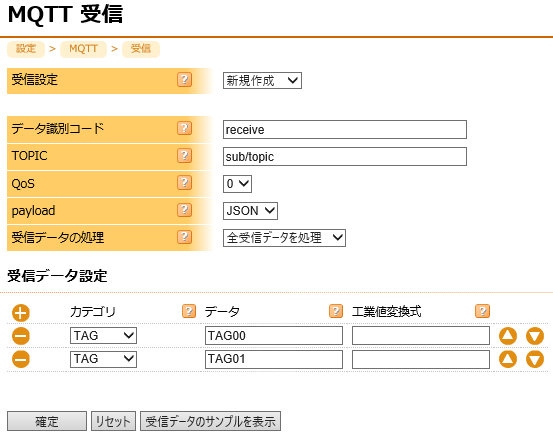Move the TAG01 row down
This screenshot has width=553, height=434.
point(535,359)
